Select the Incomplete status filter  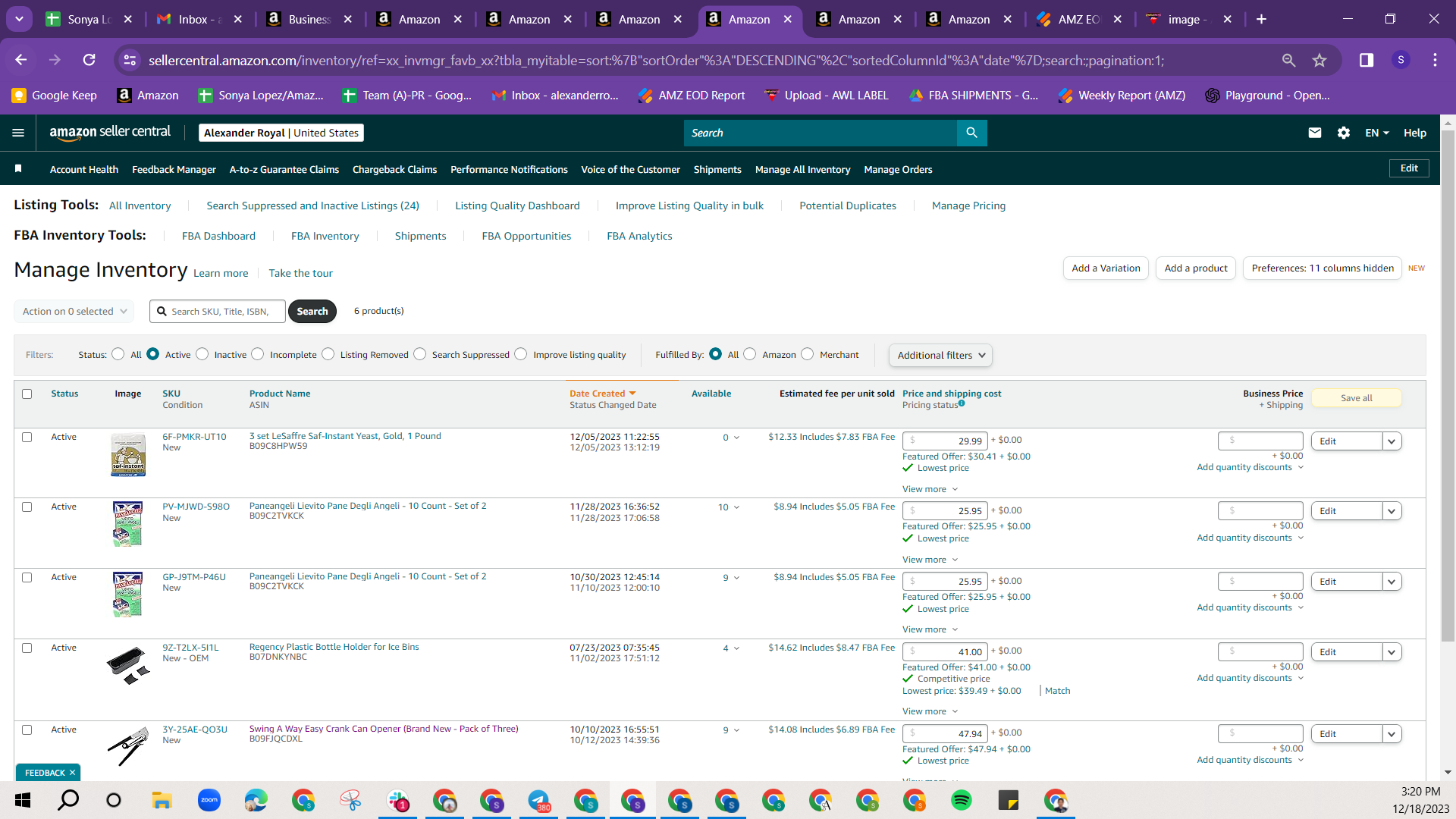(x=258, y=354)
